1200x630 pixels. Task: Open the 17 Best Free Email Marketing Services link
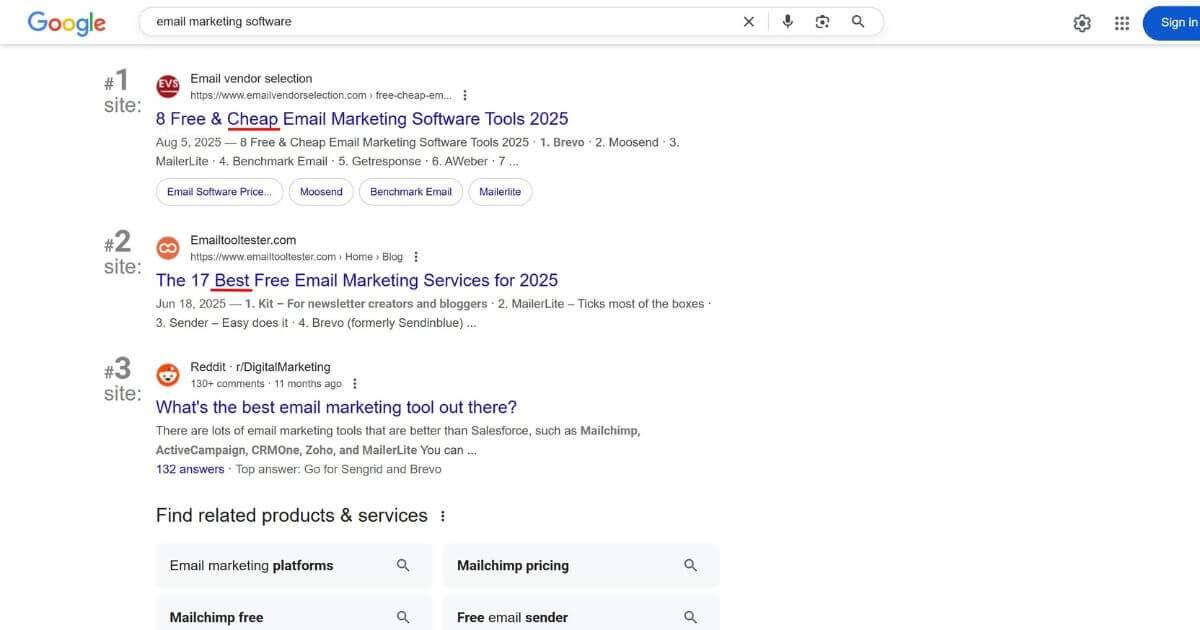coord(356,280)
